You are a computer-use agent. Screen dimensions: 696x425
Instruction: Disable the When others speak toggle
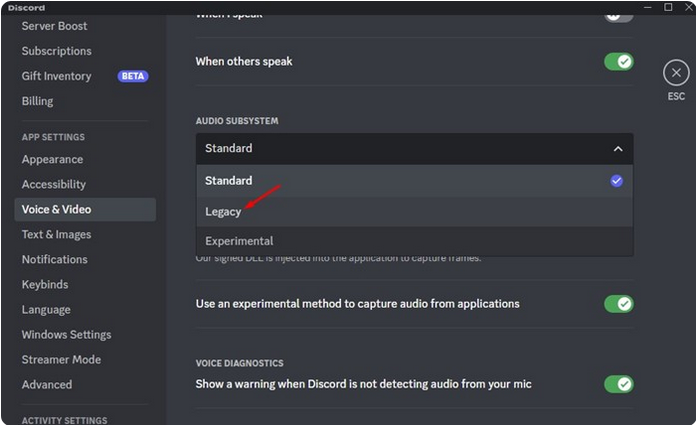click(618, 61)
